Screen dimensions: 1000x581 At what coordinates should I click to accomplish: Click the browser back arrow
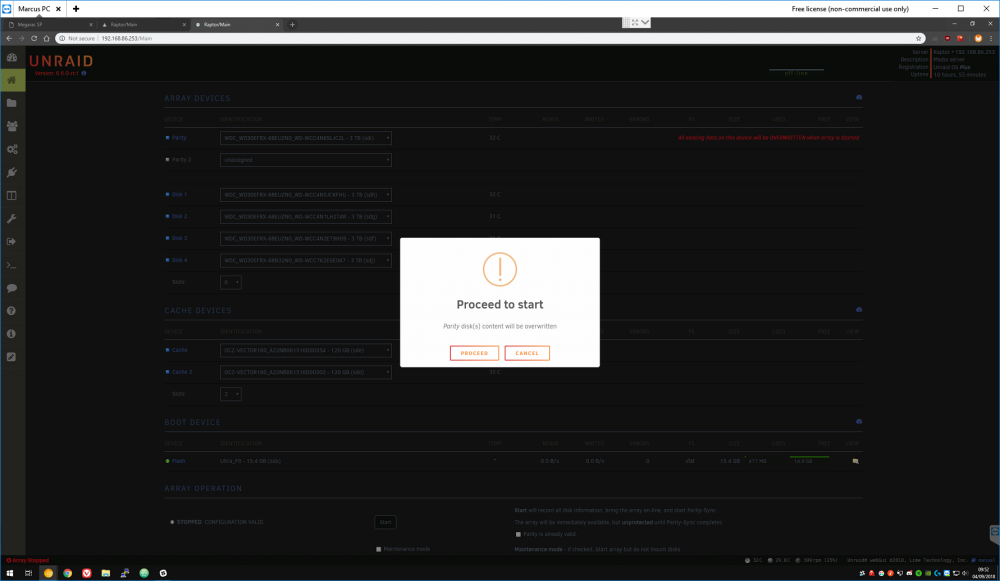9,38
